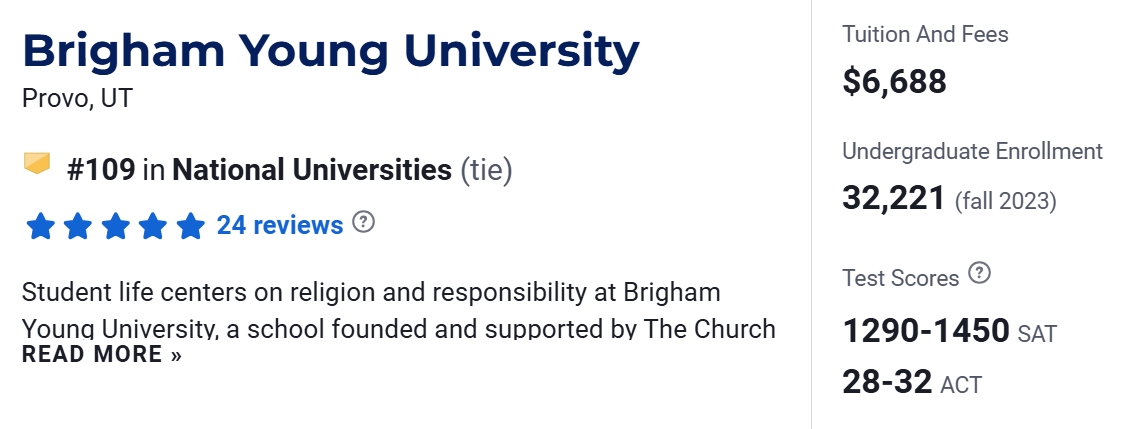
Task: Click the #109 ranking number
Action: 101,170
